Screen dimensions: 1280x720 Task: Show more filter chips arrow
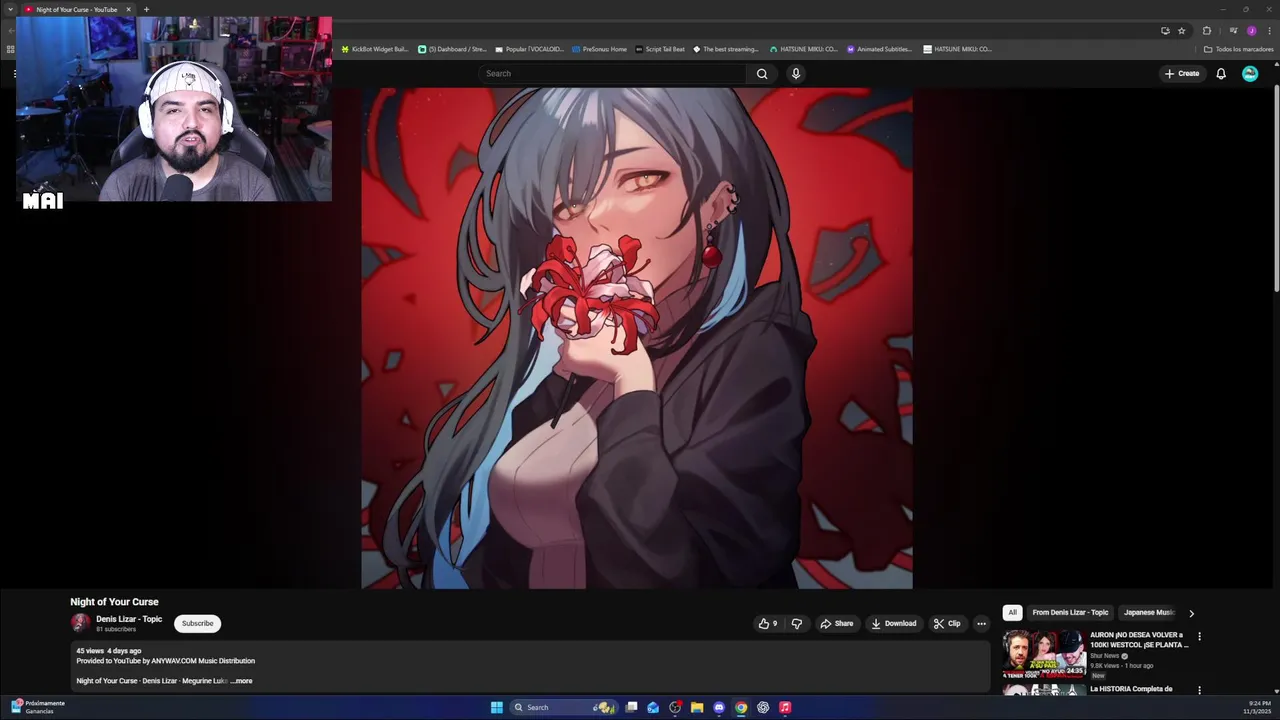point(1191,613)
